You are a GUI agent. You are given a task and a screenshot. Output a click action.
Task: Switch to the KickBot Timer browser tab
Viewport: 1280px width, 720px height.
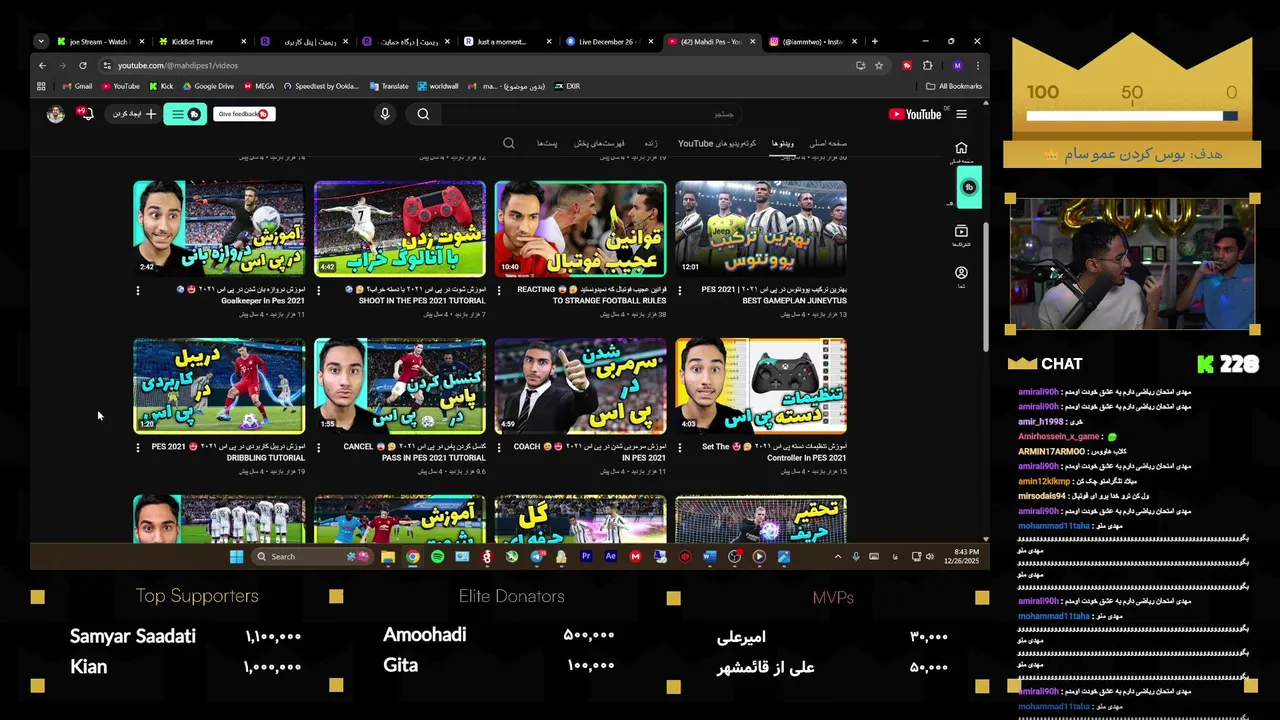(201, 42)
